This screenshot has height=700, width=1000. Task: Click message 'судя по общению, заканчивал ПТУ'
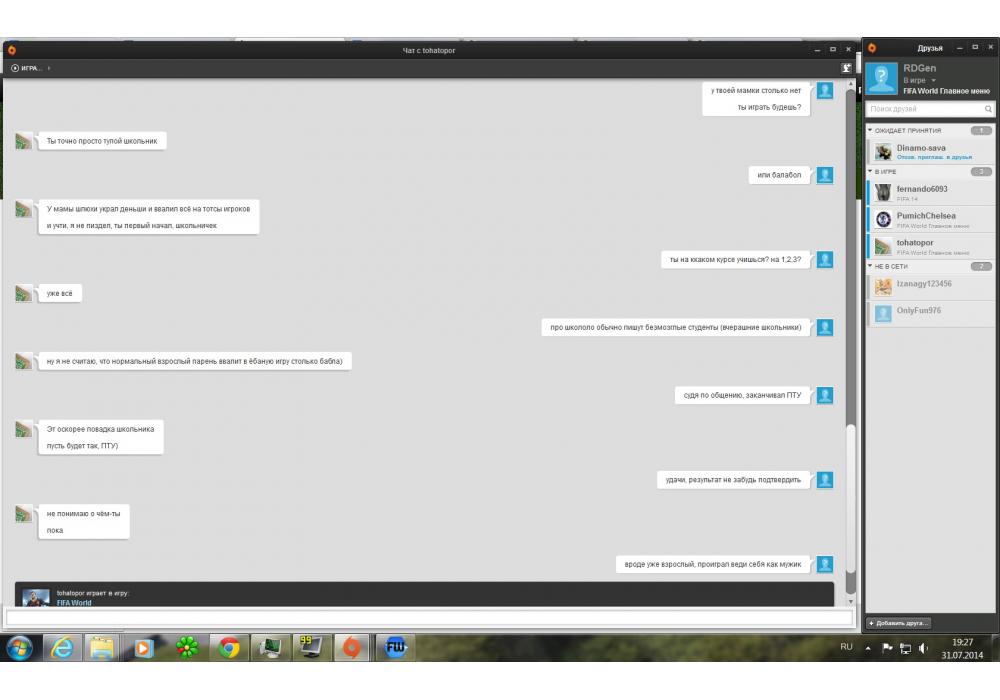pos(742,395)
